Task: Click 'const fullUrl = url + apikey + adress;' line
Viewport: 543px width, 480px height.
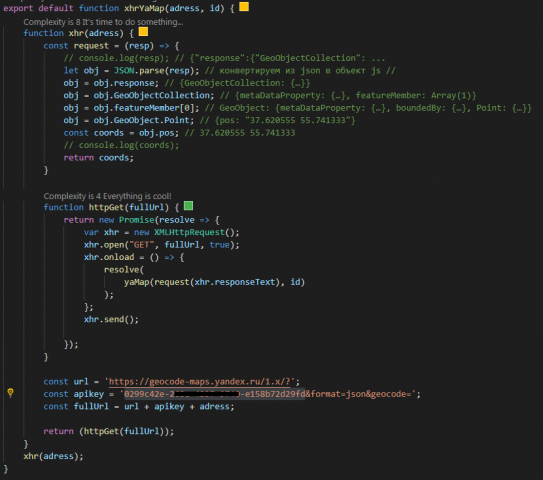Action: pyautogui.click(x=139, y=407)
